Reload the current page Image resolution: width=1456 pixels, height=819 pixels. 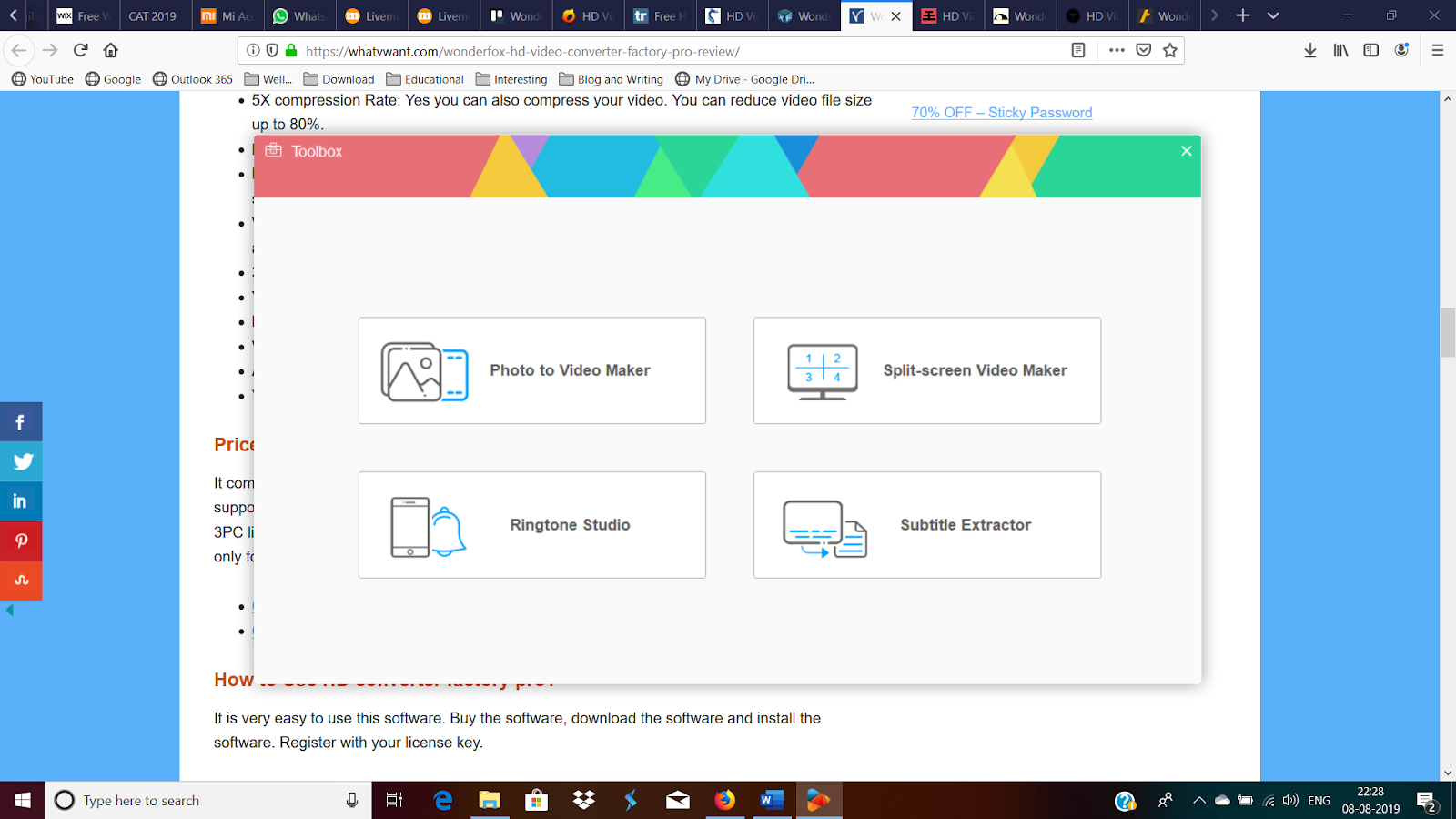pyautogui.click(x=80, y=51)
